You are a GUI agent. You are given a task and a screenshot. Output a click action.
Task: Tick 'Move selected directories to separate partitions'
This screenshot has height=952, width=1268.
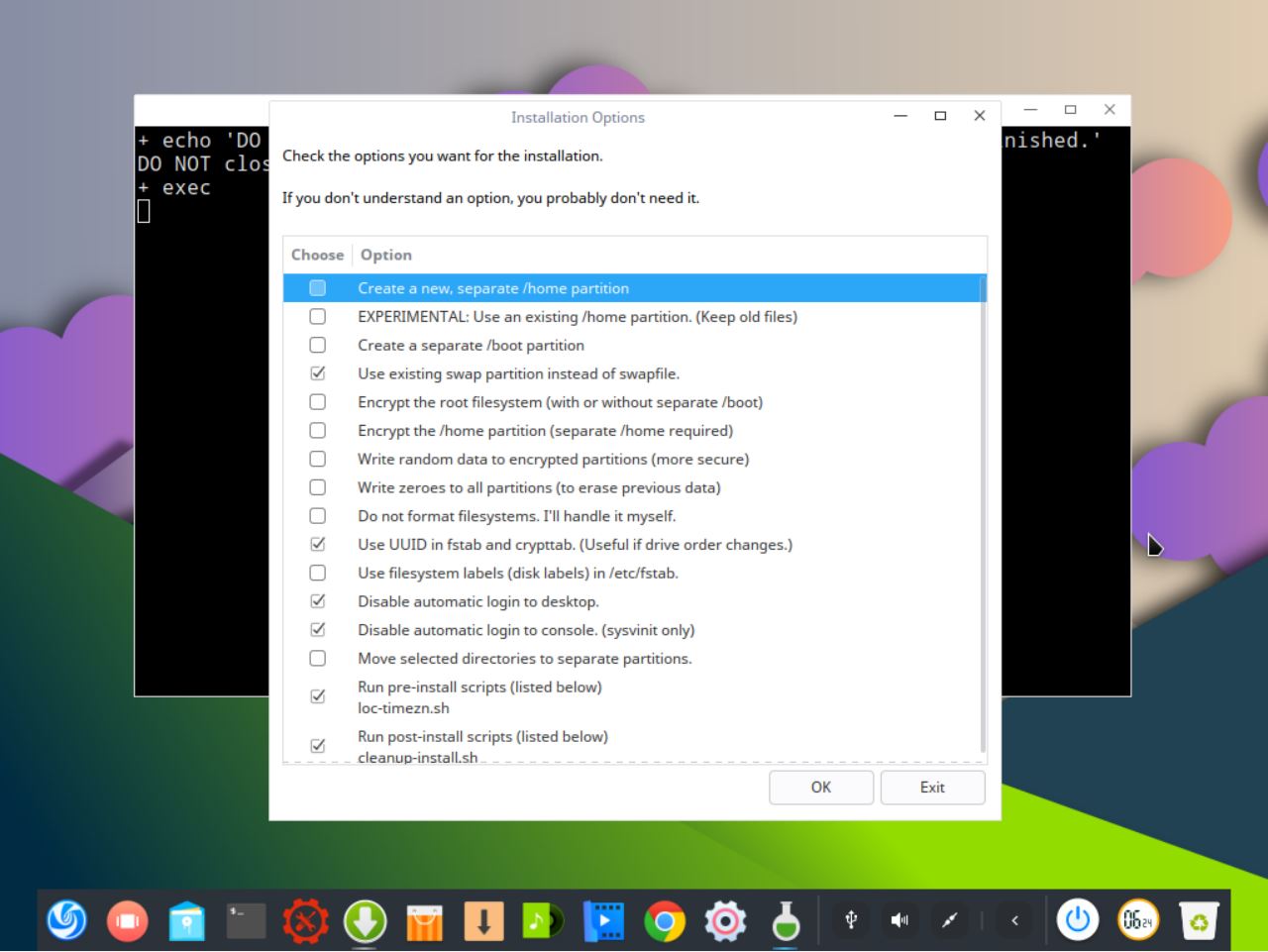tap(317, 659)
